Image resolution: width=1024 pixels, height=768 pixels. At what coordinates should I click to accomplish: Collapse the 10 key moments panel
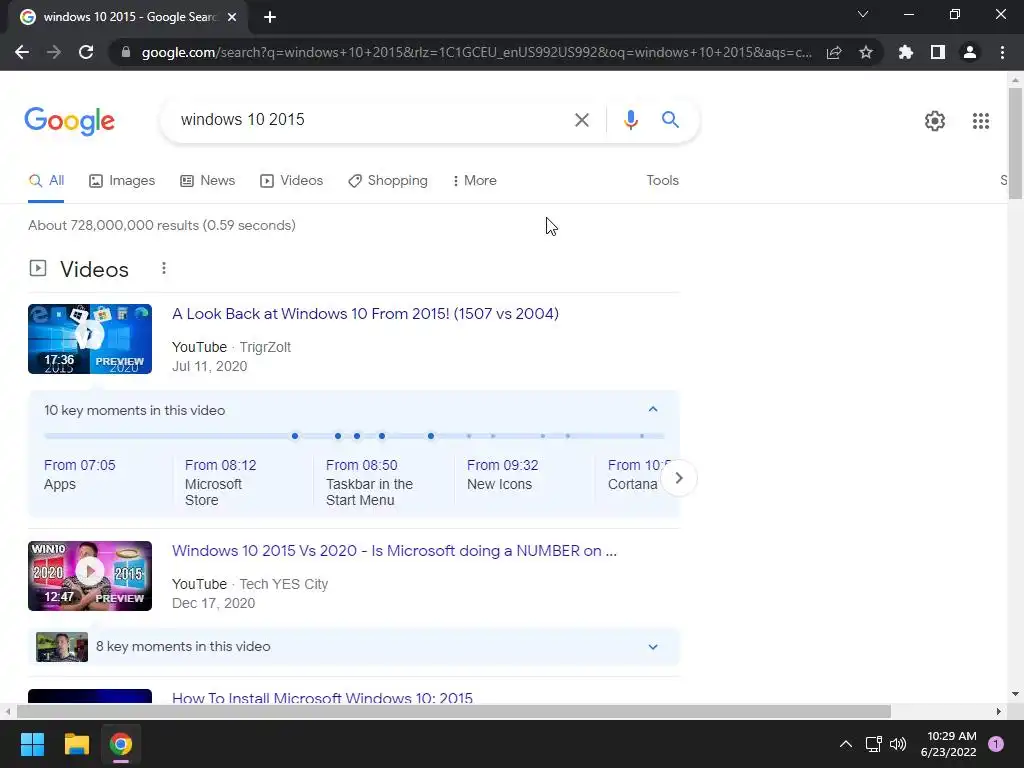coord(652,409)
